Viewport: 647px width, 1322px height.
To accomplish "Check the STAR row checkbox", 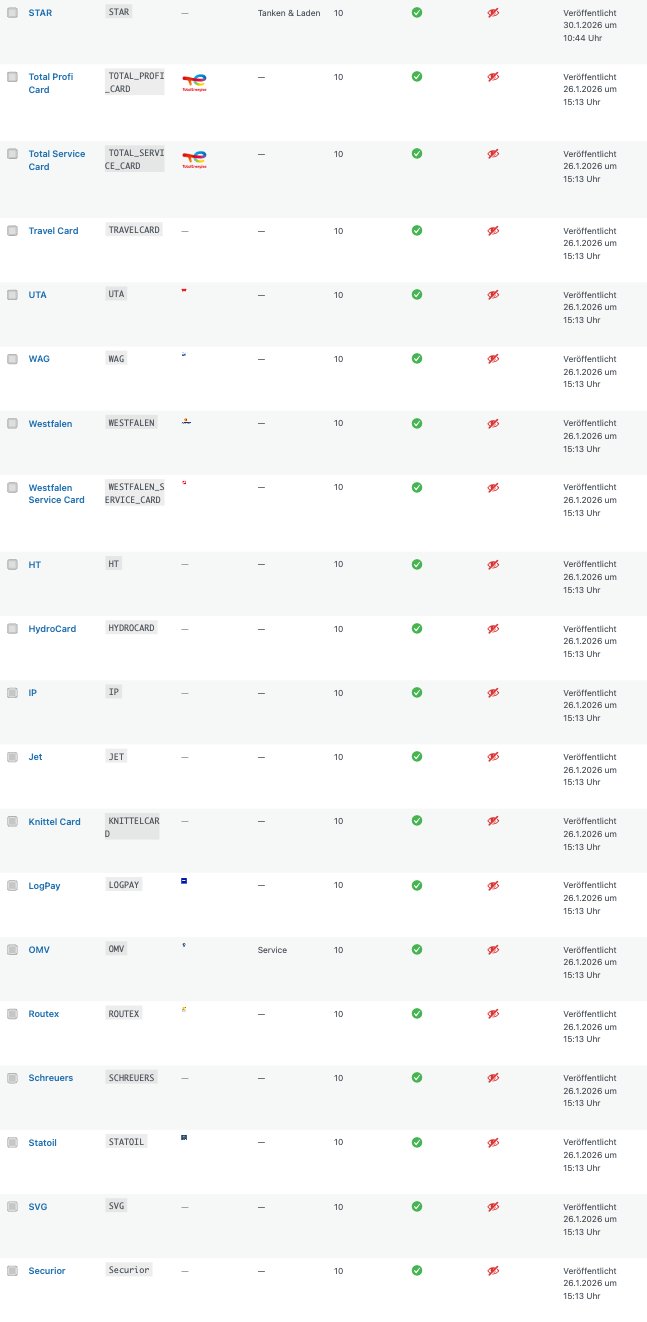I will (12, 13).
